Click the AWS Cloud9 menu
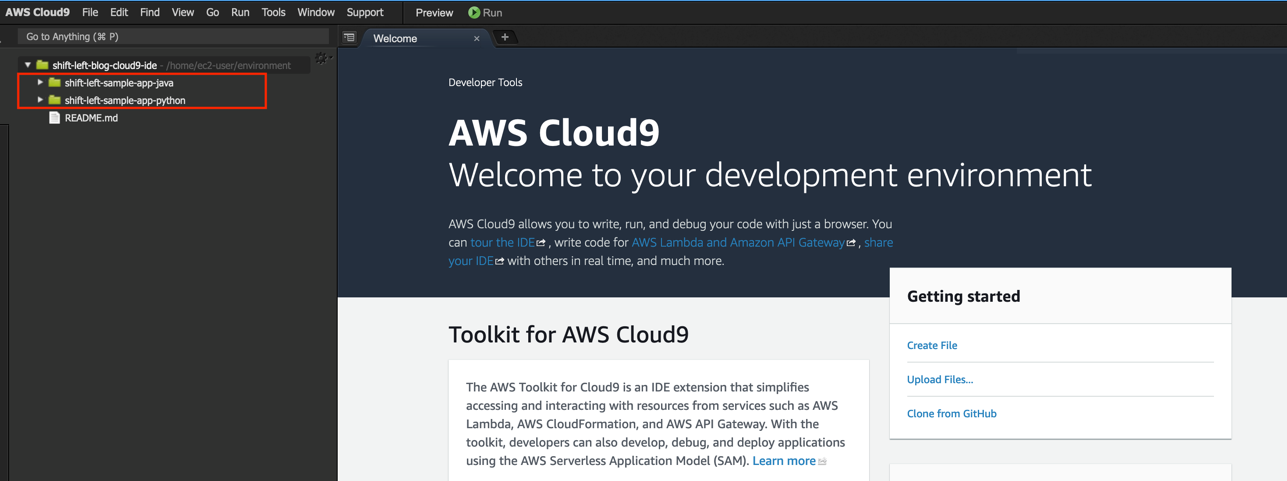This screenshot has height=481, width=1287. pyautogui.click(x=37, y=13)
